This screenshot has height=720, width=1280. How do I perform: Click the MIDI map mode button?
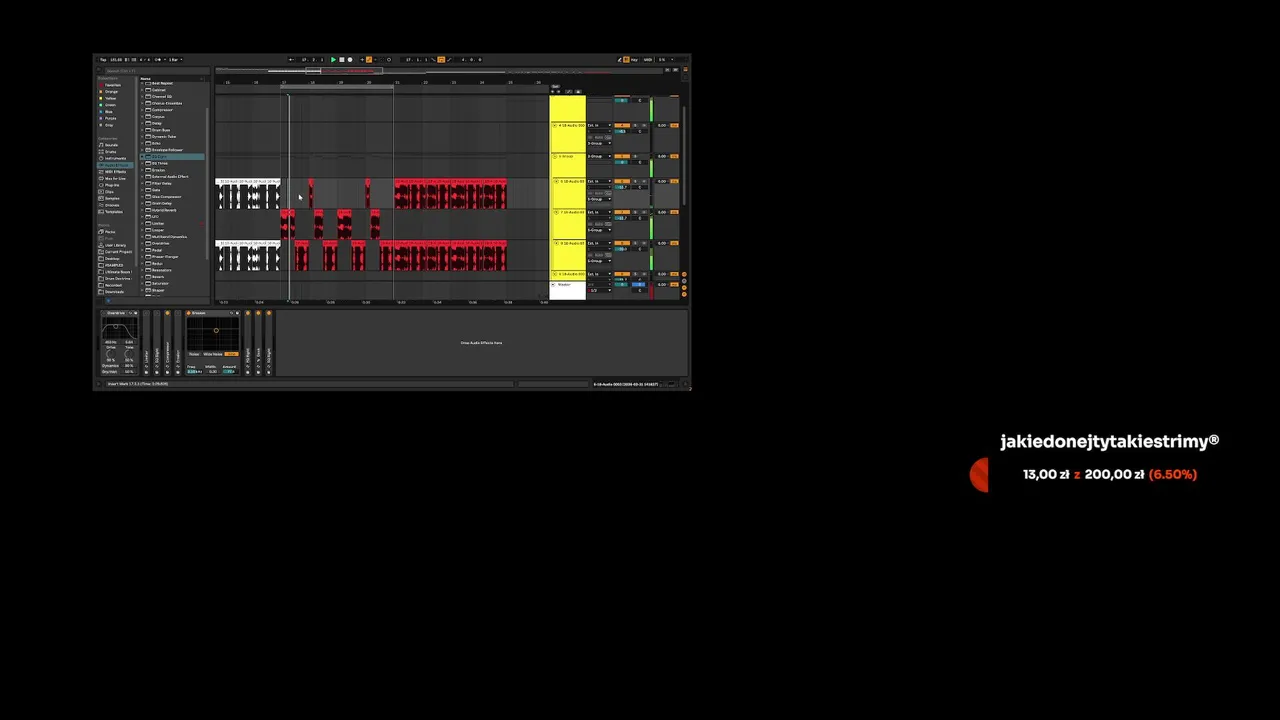(x=648, y=60)
